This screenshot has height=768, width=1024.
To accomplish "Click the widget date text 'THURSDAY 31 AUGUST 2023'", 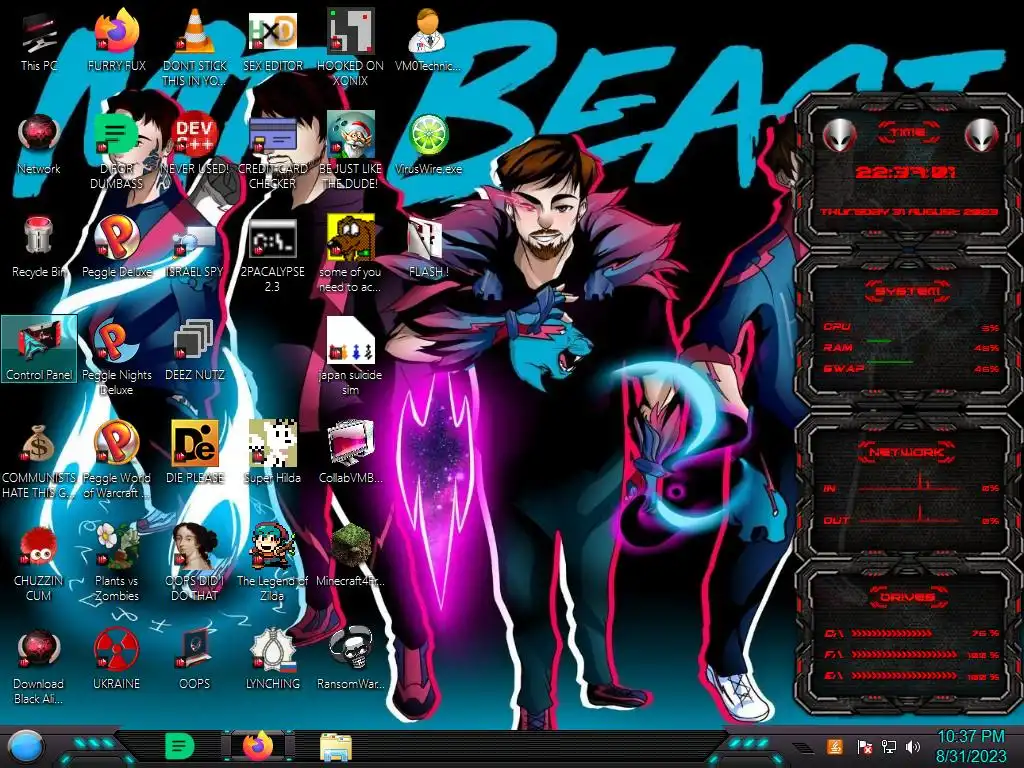I will point(909,212).
